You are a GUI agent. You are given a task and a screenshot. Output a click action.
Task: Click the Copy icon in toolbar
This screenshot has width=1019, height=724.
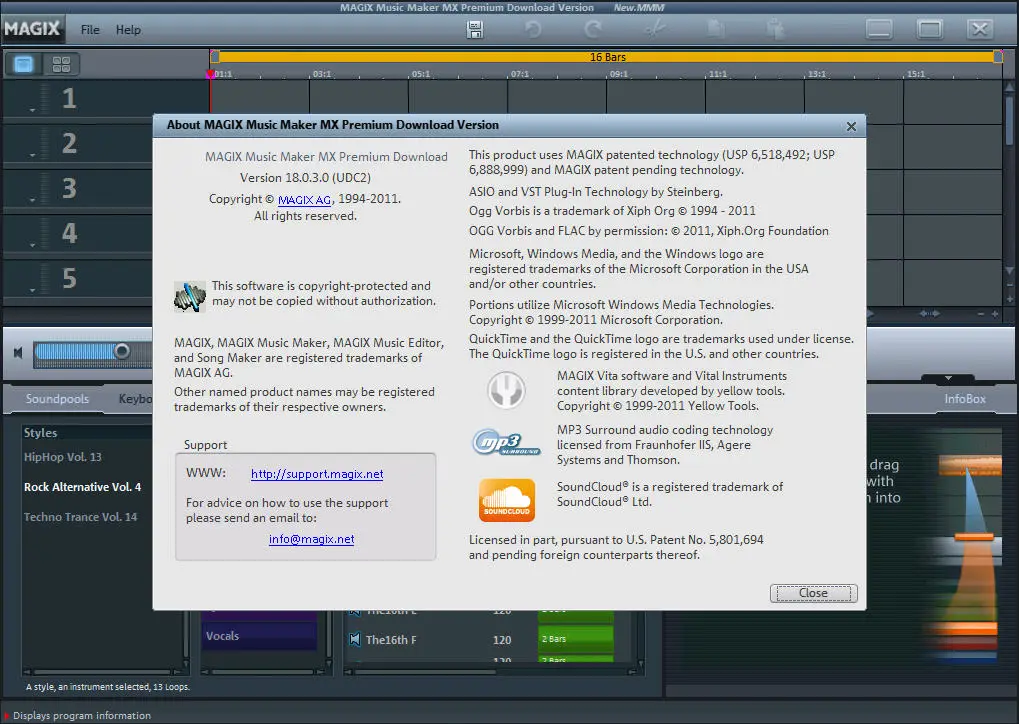click(x=716, y=30)
